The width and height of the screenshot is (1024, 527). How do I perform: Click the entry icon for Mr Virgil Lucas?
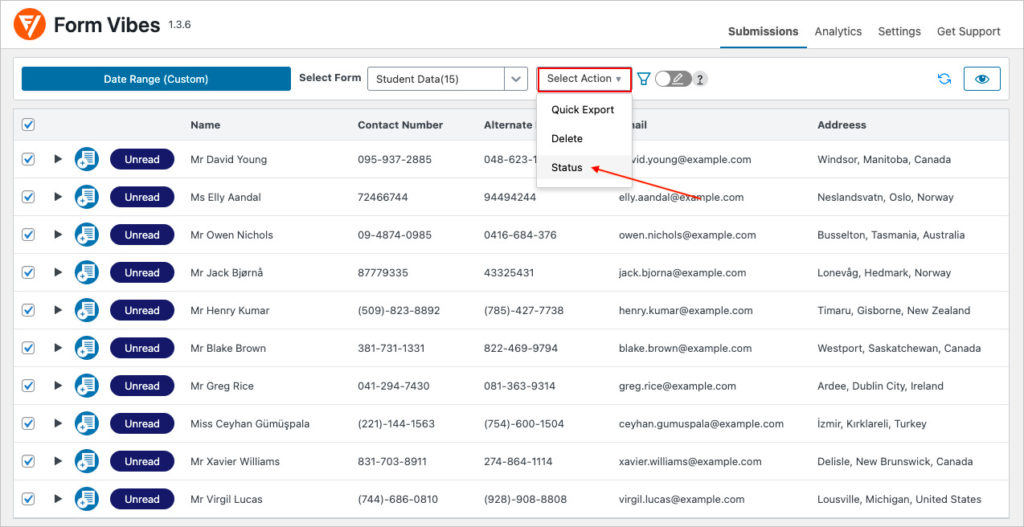point(87,499)
